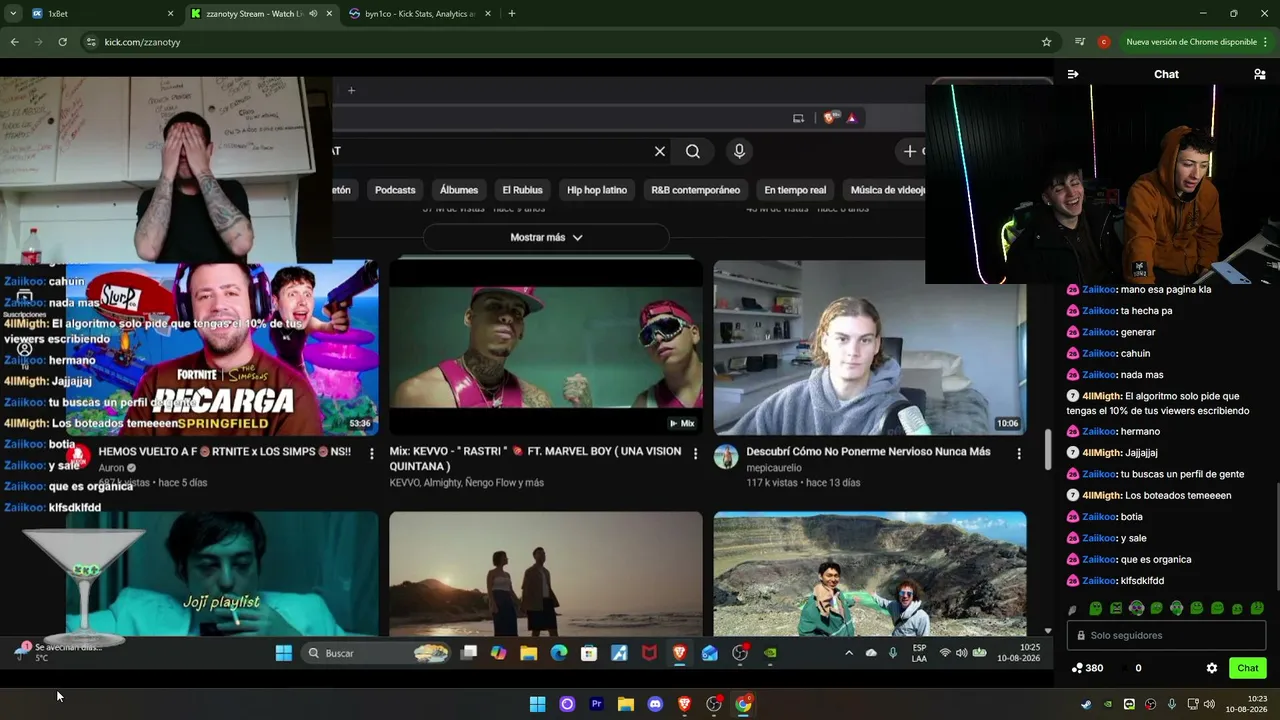Clear the YouTube search with the X
Image resolution: width=1280 pixels, height=720 pixels.
click(660, 151)
